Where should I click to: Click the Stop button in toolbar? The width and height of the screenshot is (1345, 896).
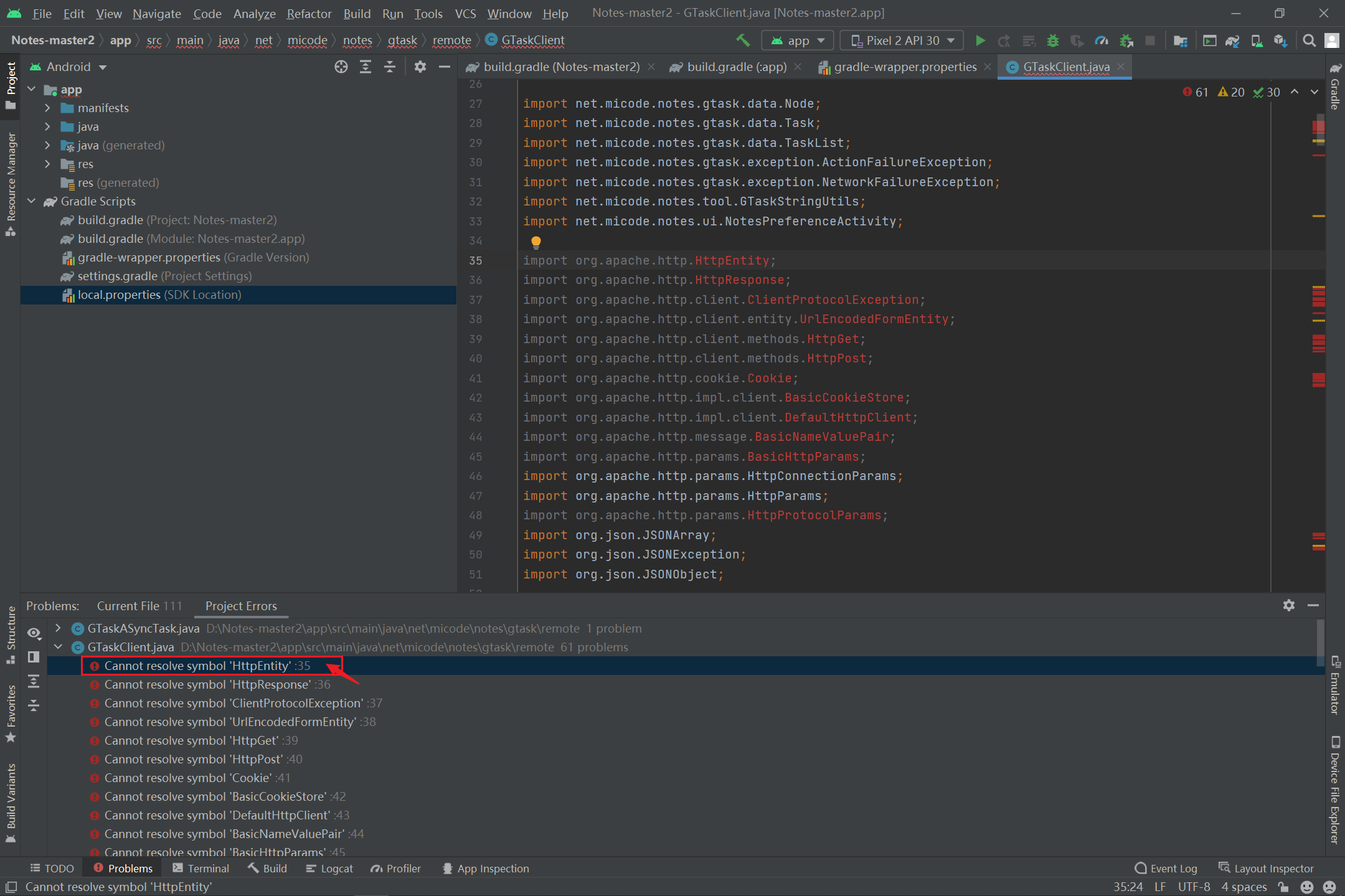(1150, 40)
